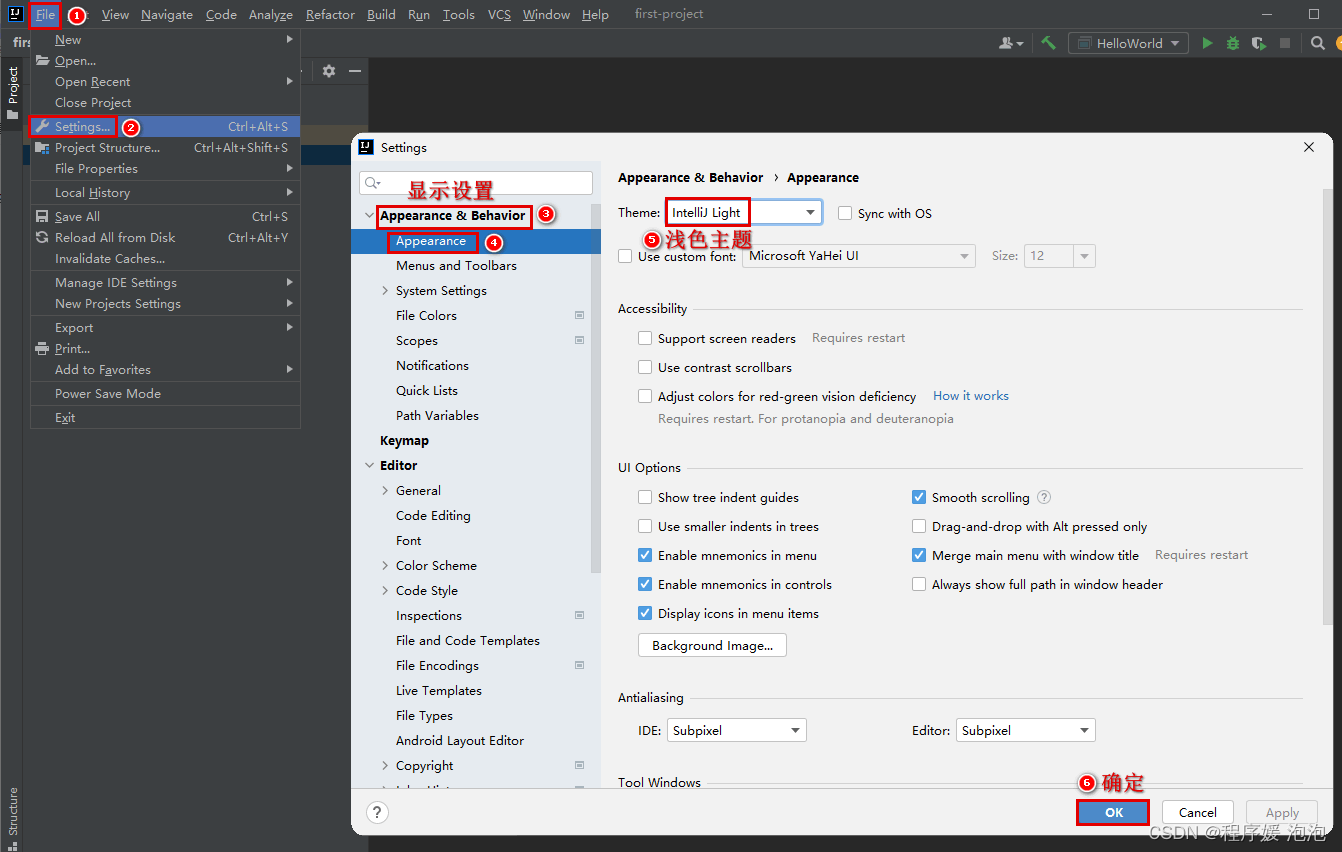Toggle Always show full path in window header

coord(919,584)
